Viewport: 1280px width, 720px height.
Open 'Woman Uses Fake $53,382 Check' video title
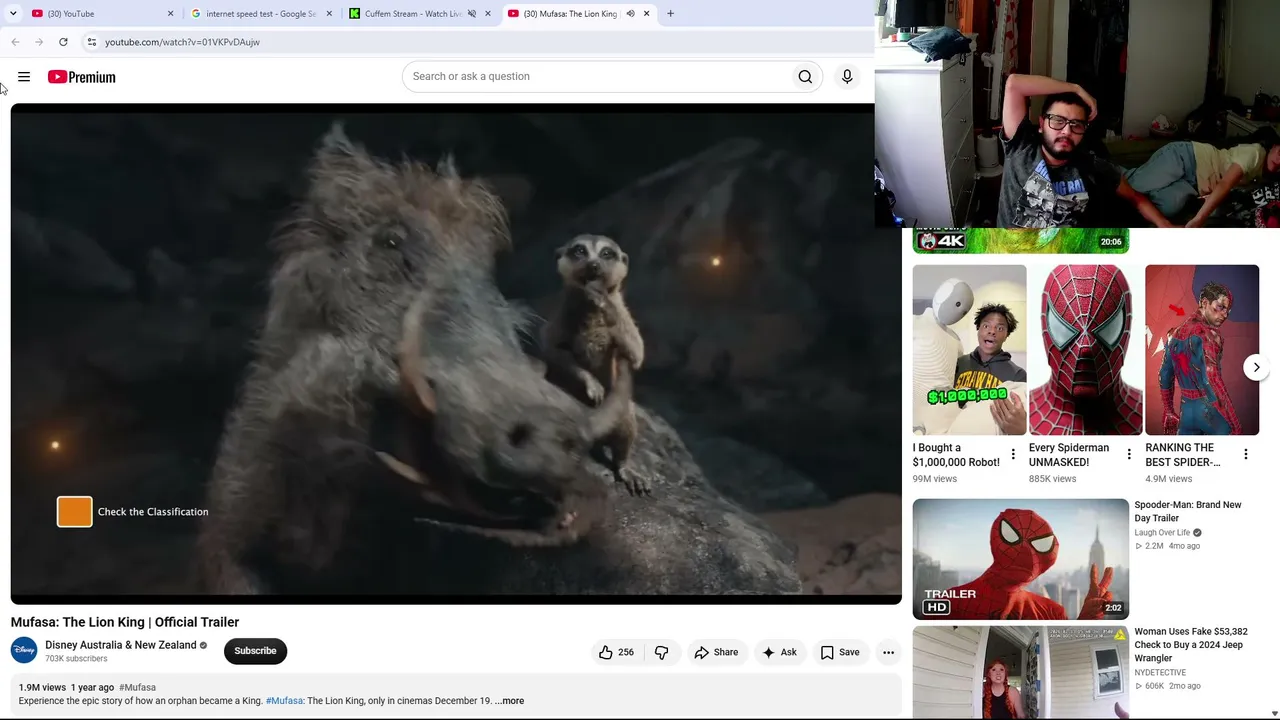click(1191, 645)
